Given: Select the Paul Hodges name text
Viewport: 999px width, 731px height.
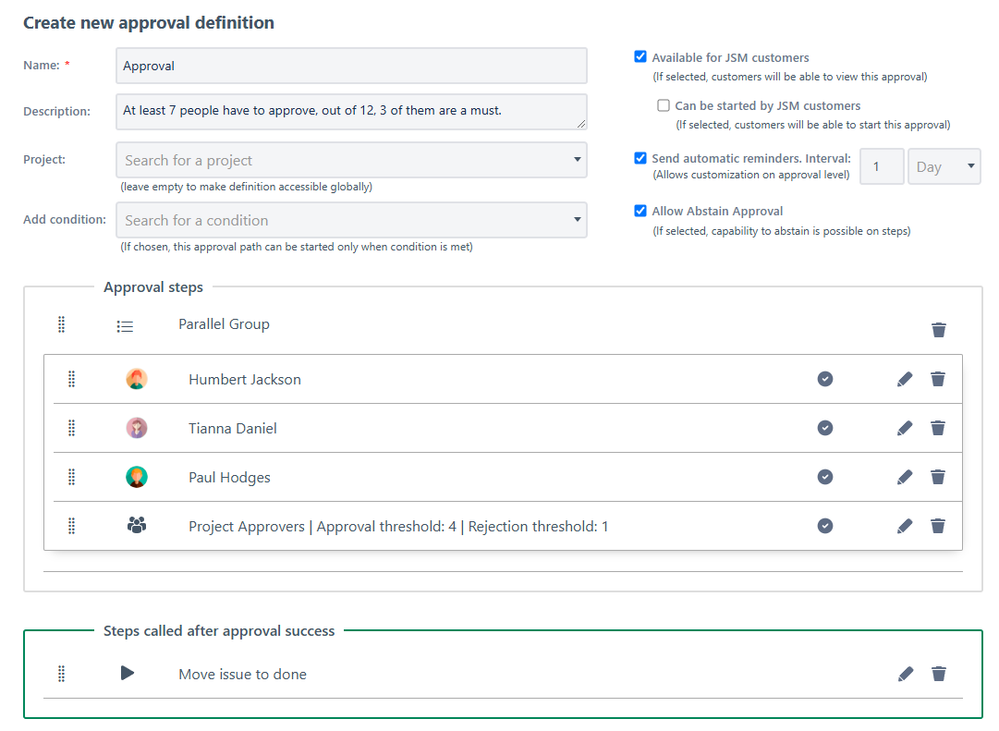Looking at the screenshot, I should (x=229, y=477).
